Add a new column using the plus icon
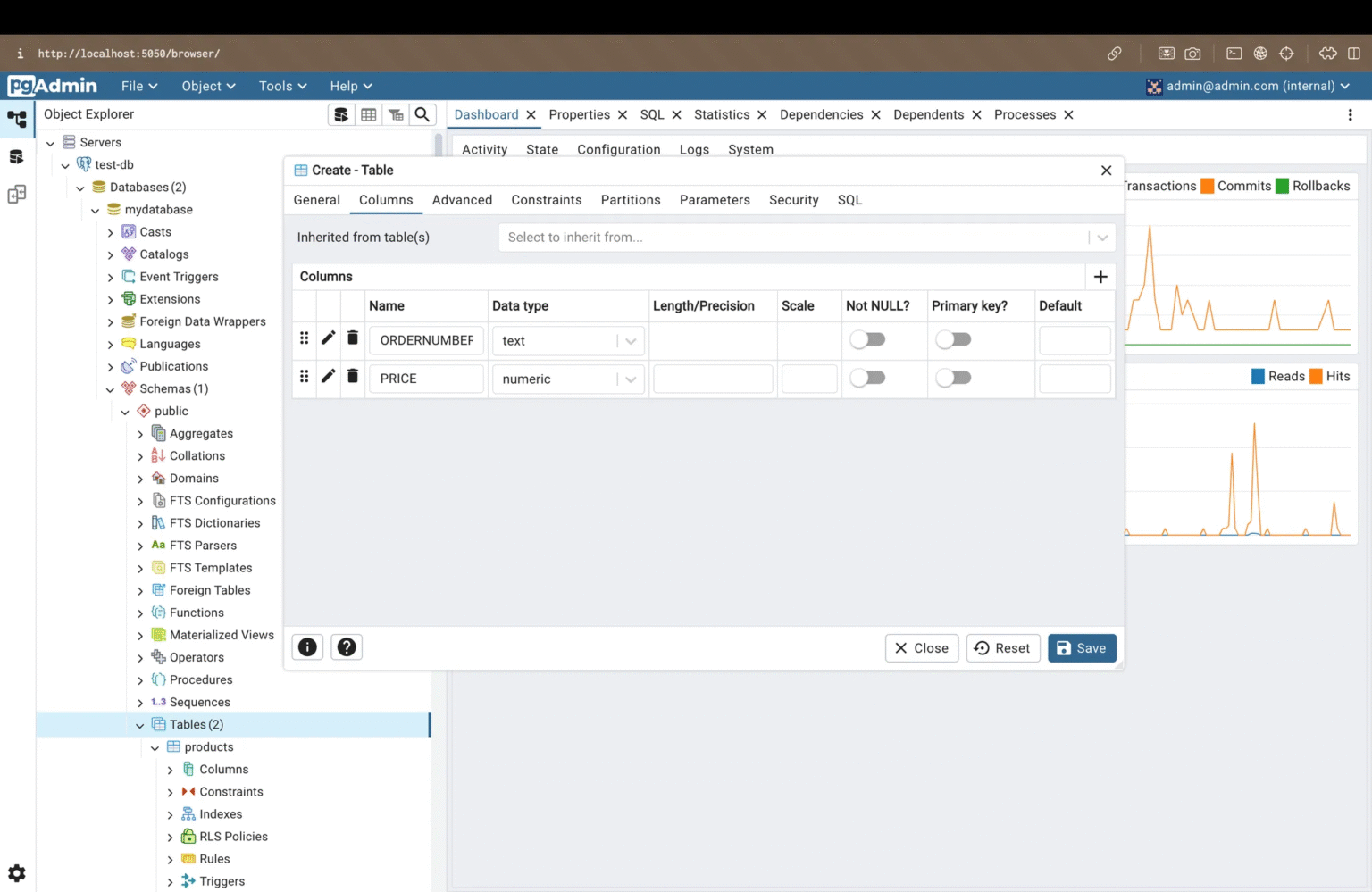This screenshot has width=1372, height=892. pyautogui.click(x=1100, y=277)
